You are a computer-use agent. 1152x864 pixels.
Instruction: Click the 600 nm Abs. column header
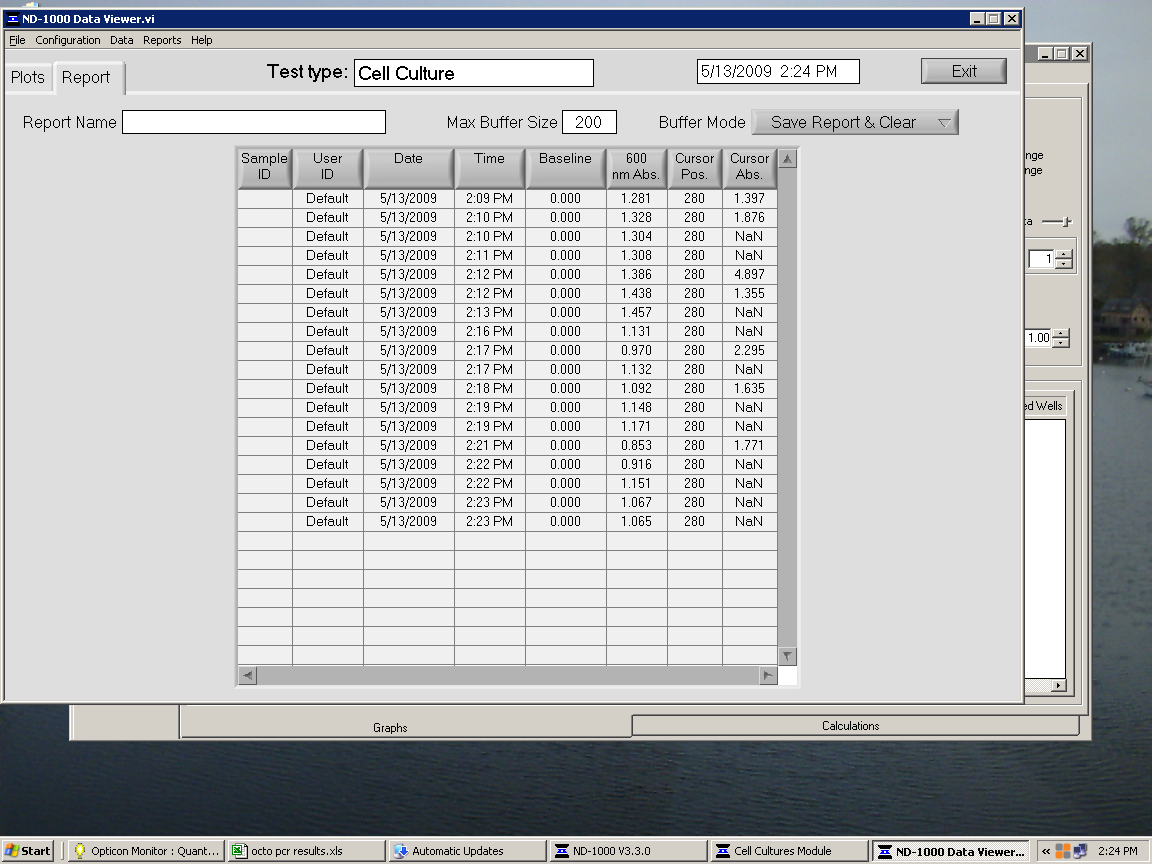point(636,166)
